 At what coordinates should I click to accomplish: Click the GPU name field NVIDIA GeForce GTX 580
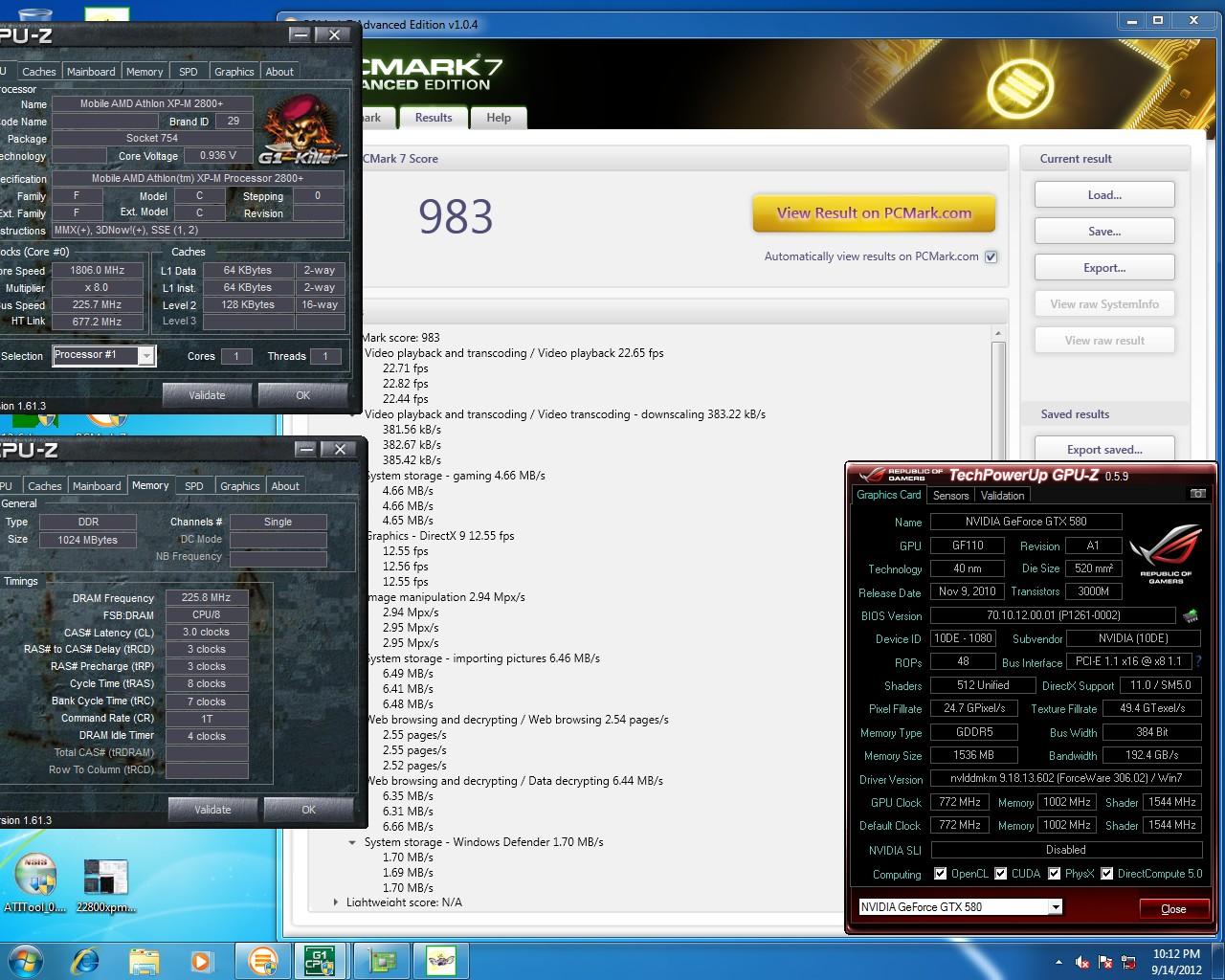pos(1026,522)
